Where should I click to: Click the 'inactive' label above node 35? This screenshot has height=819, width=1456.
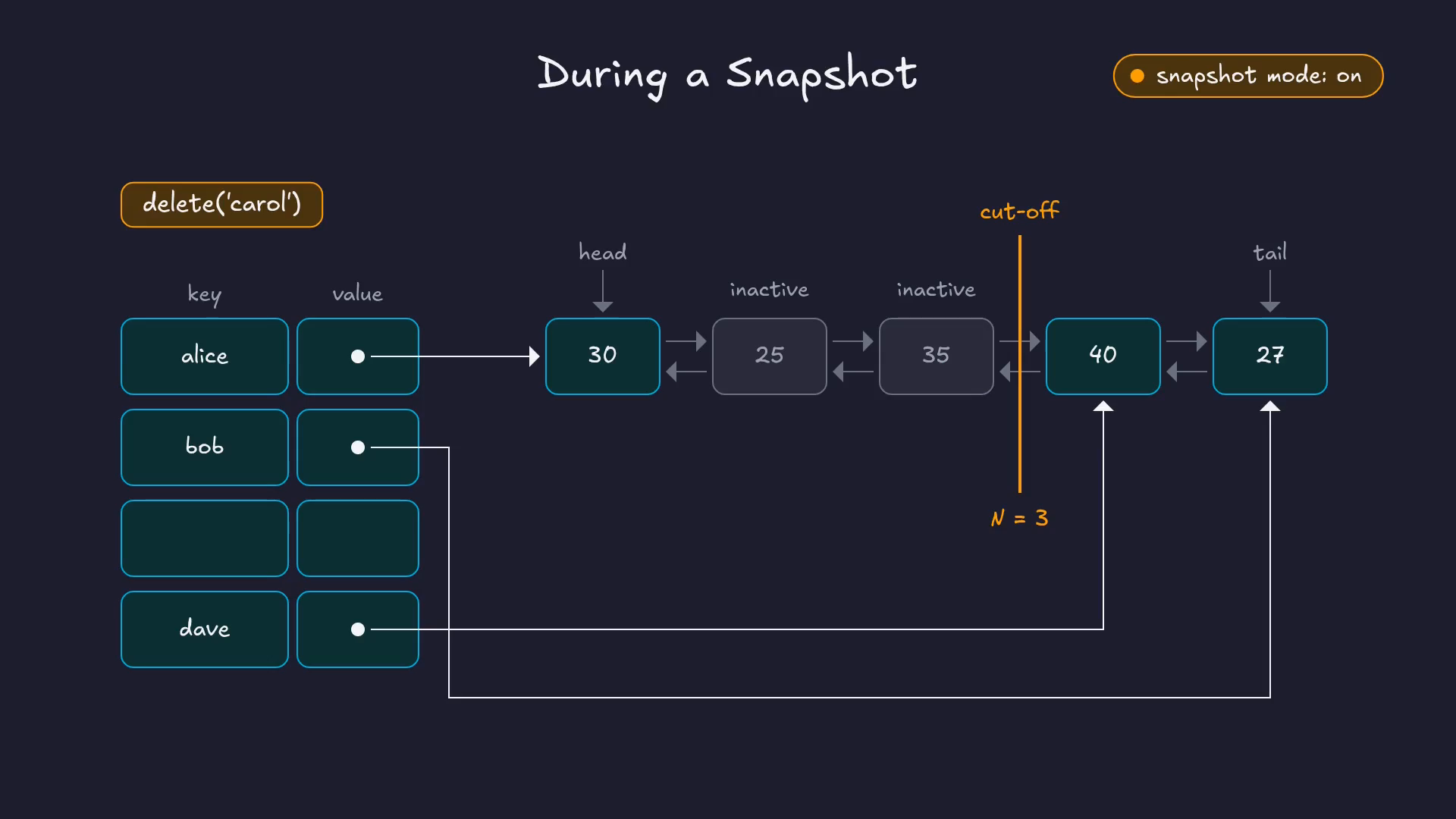937,290
